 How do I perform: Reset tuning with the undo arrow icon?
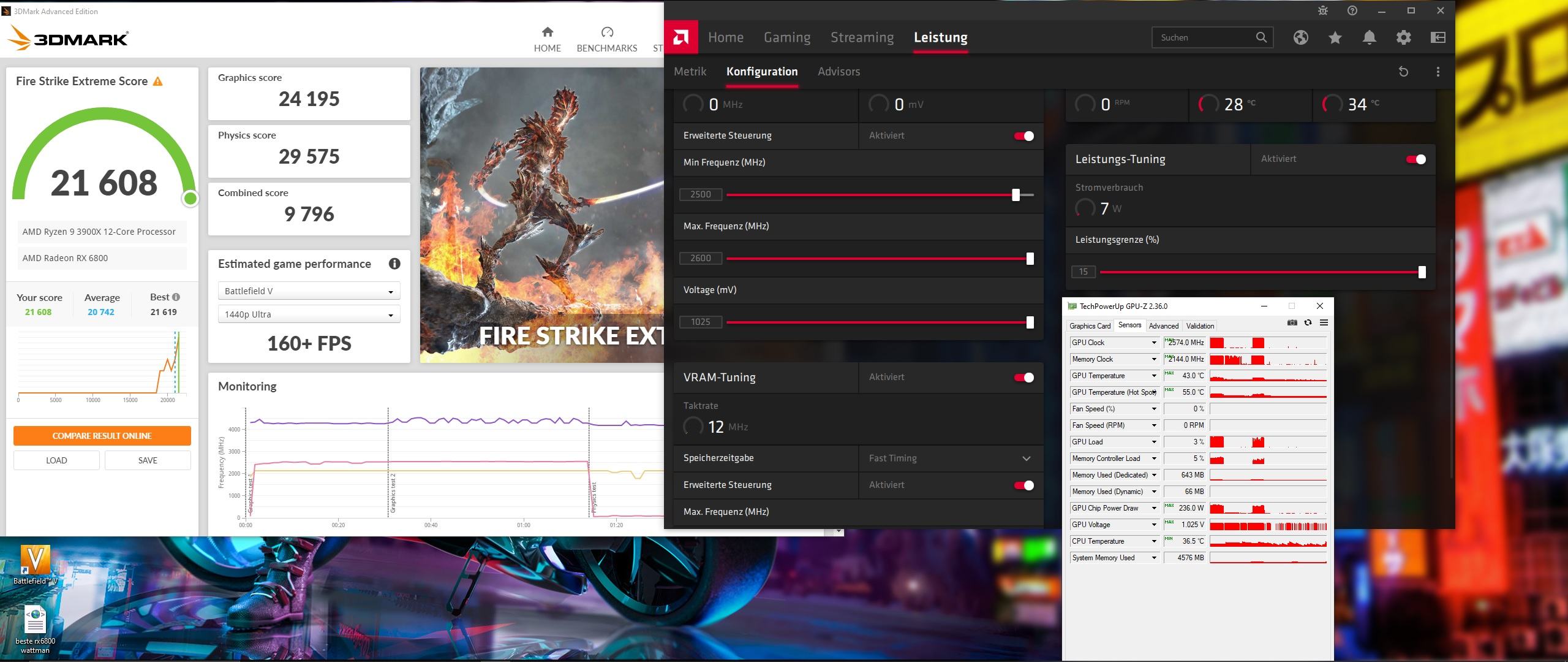(x=1404, y=72)
